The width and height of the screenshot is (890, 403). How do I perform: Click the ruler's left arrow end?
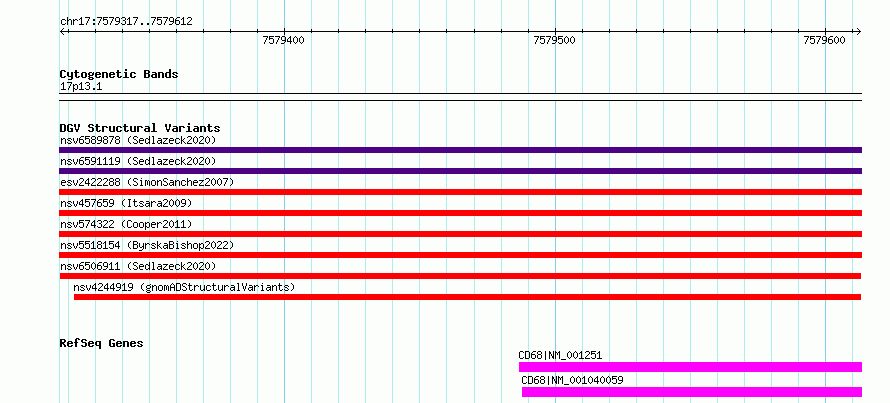tap(62, 31)
